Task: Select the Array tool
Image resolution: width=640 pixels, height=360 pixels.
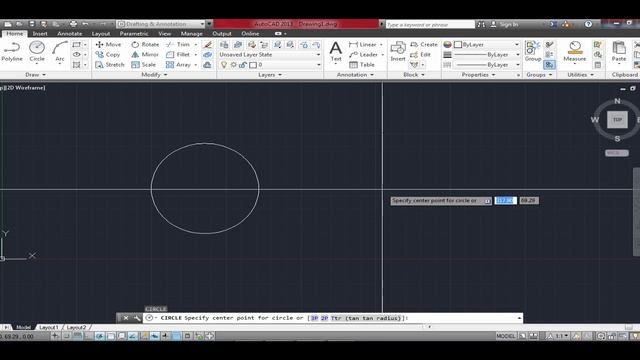Action: point(179,64)
